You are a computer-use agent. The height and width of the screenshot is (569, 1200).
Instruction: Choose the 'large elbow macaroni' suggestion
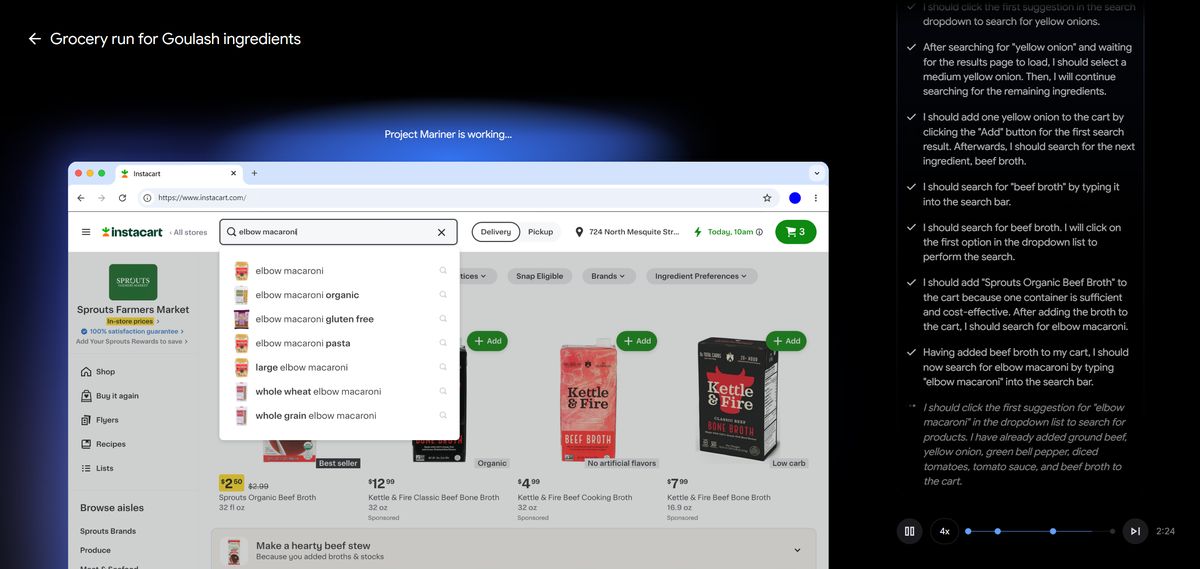(x=339, y=367)
